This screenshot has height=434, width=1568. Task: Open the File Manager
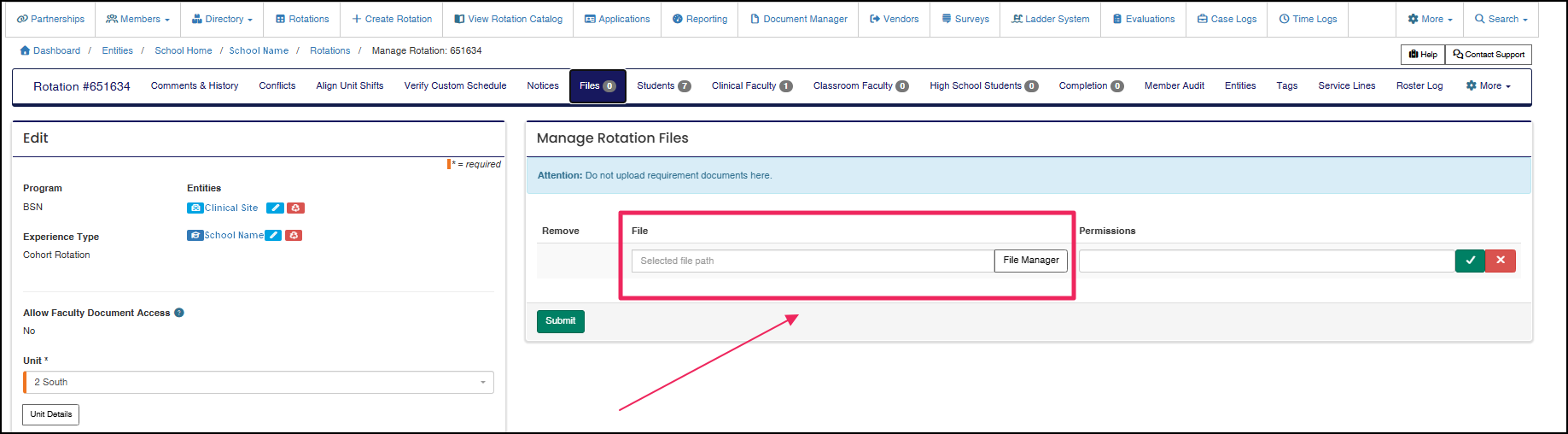1031,261
